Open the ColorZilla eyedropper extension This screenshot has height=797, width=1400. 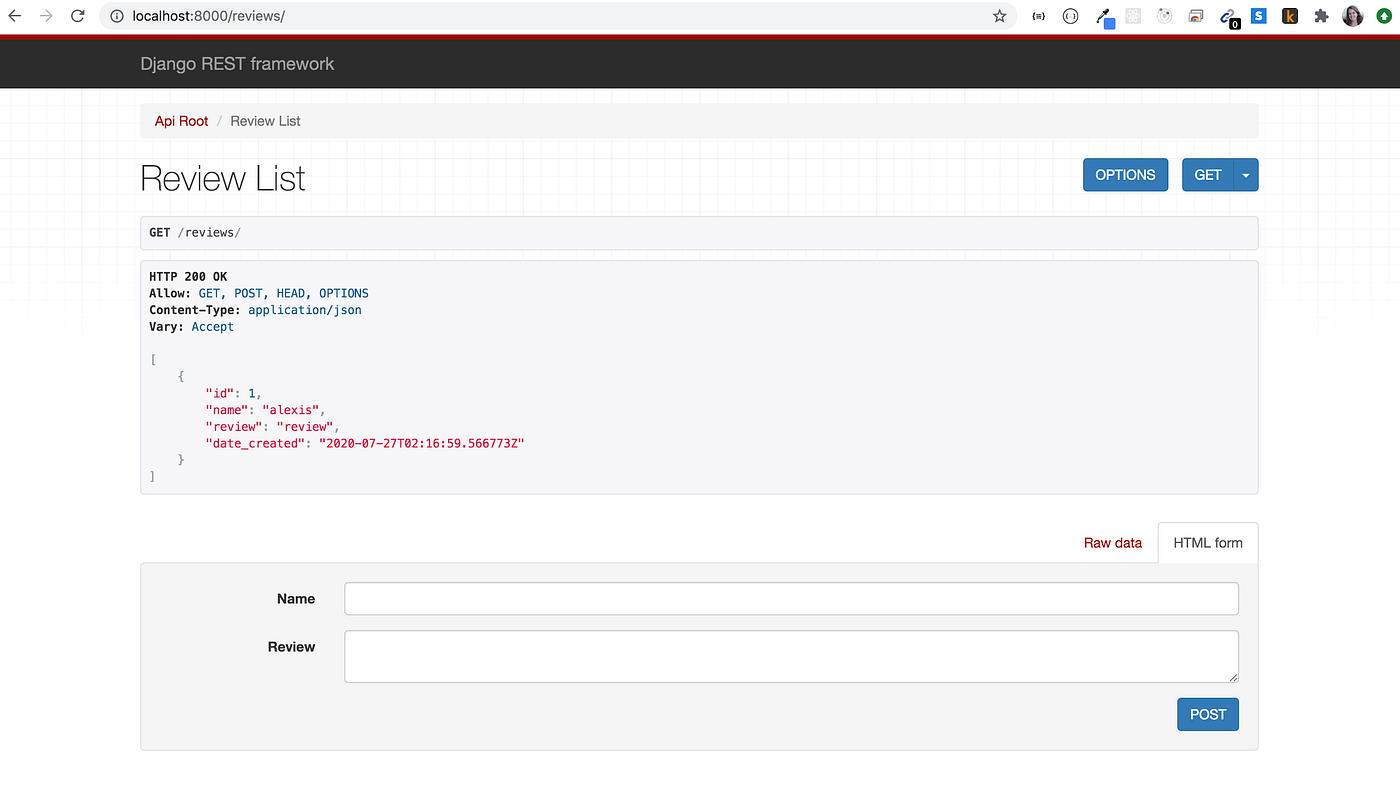click(1104, 15)
